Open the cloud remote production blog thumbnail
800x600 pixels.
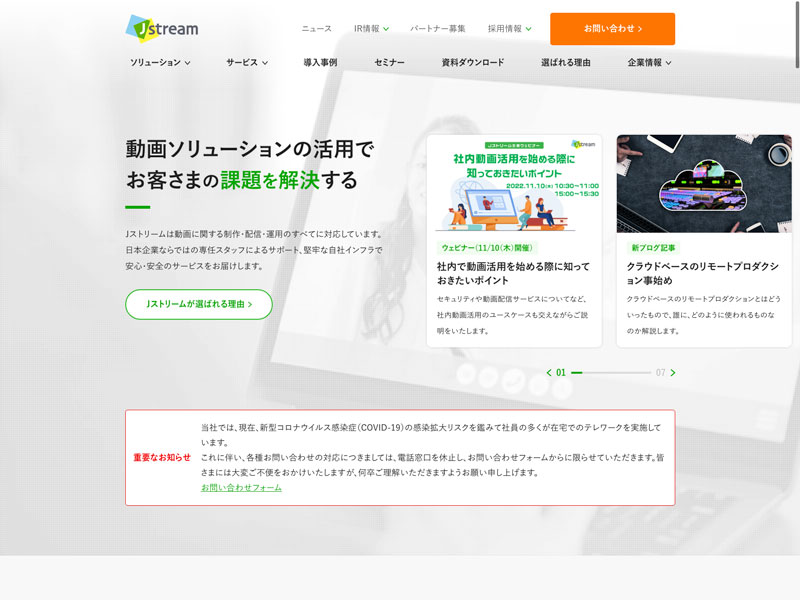point(704,184)
